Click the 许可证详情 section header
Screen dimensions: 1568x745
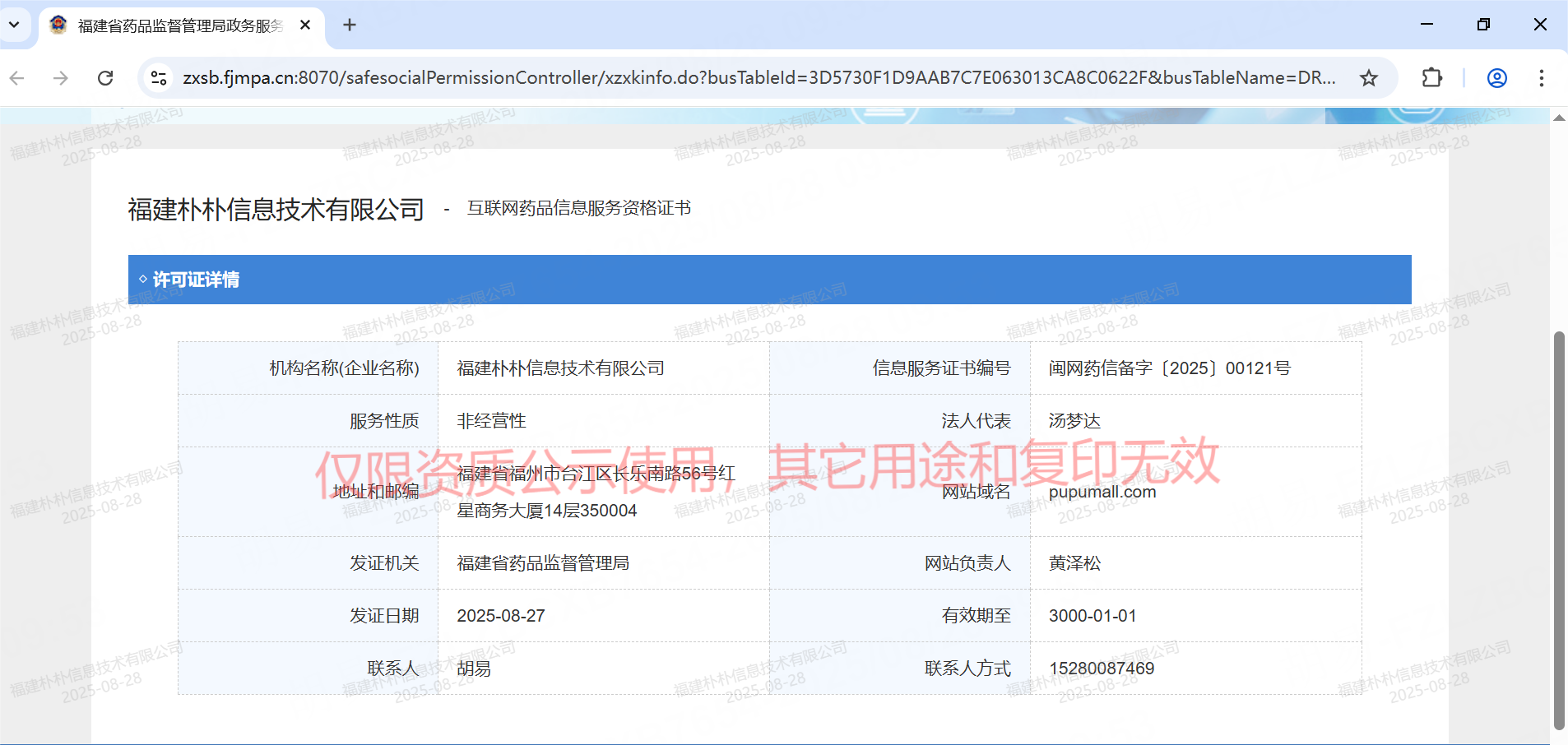click(x=196, y=280)
